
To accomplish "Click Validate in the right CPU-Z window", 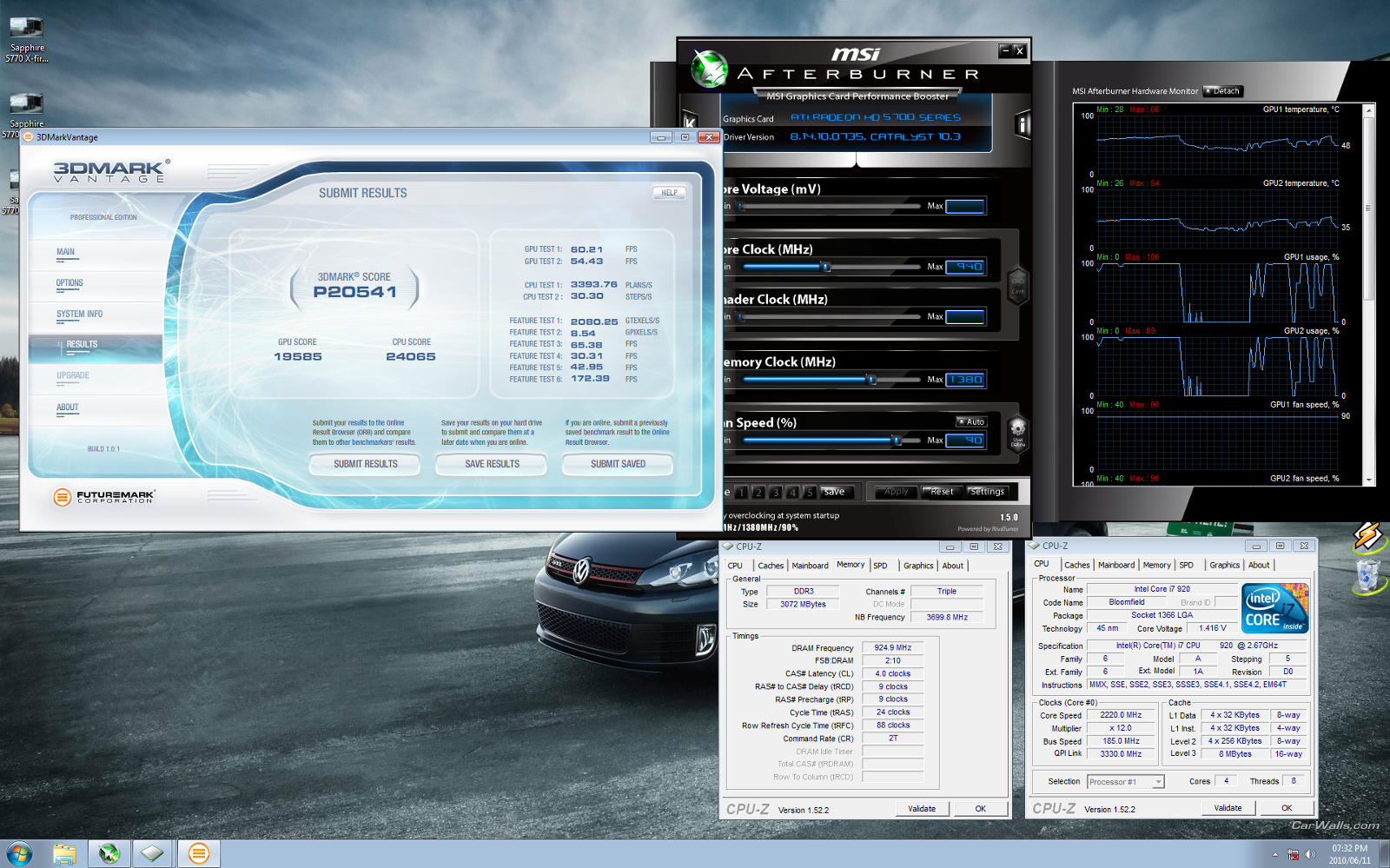I will point(1228,808).
